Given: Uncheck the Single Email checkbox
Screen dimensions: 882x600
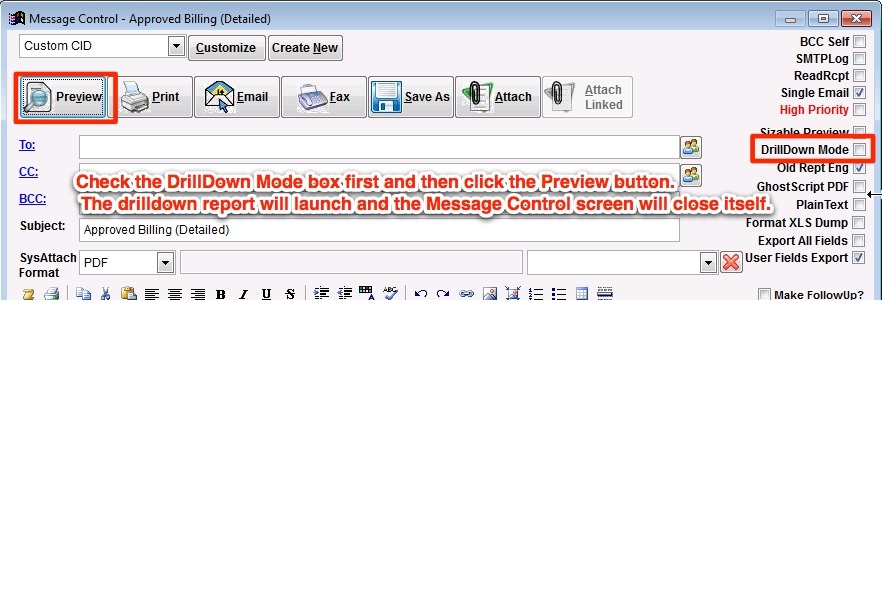Looking at the screenshot, I should pos(859,93).
